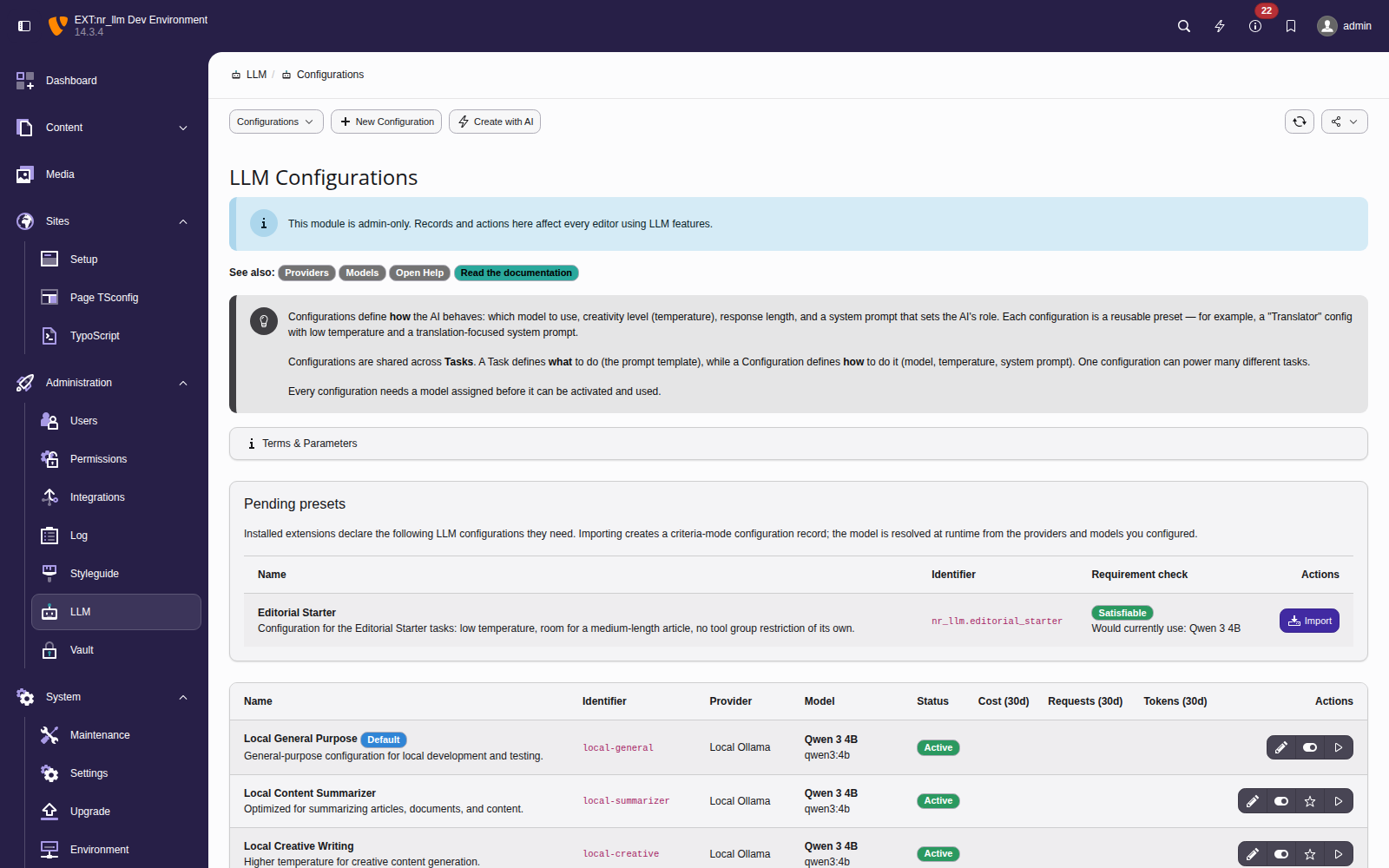Click the local-summarizer identifier

pyautogui.click(x=626, y=801)
